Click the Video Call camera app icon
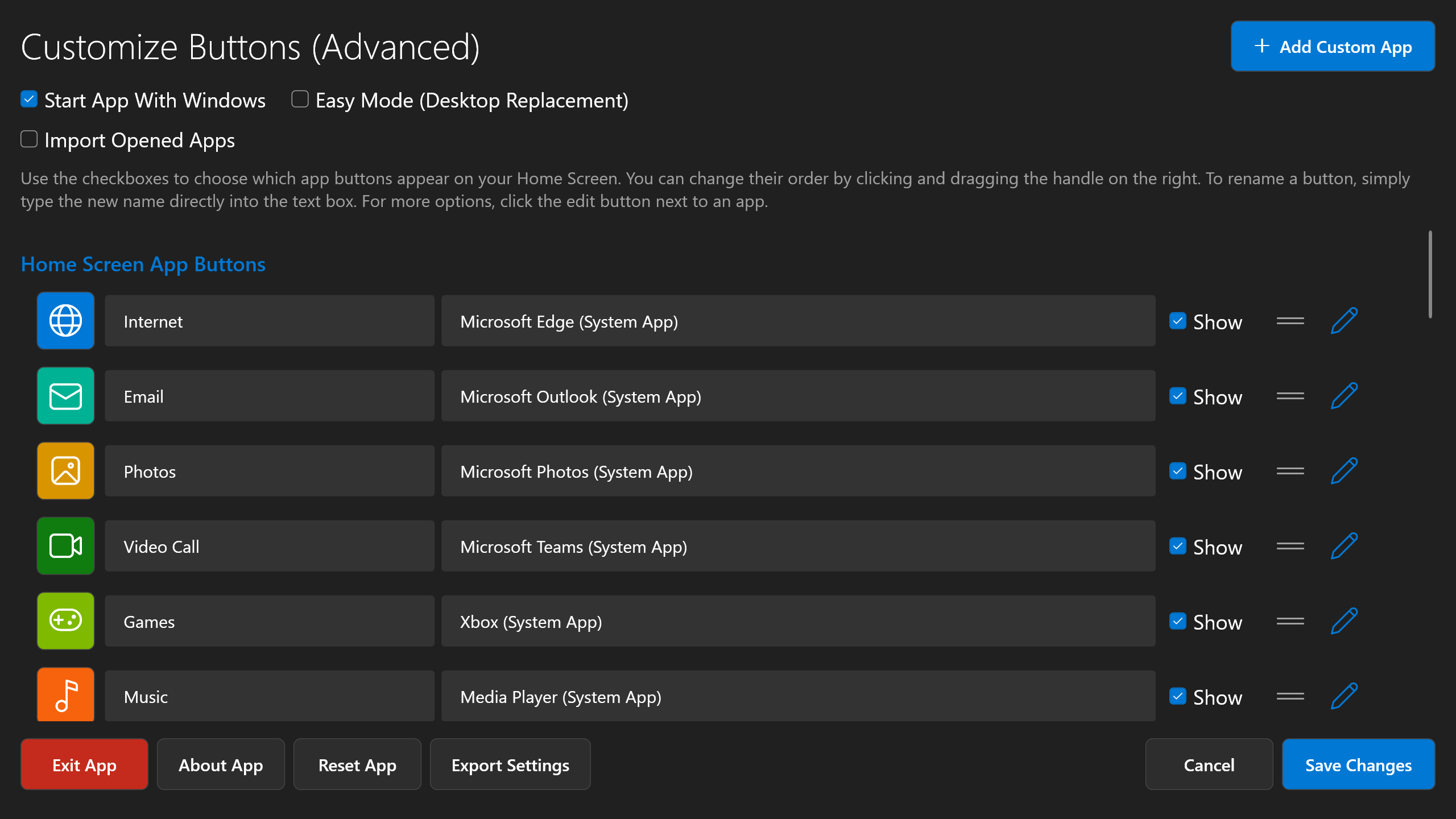Screen dimensions: 1456x819 (x=65, y=546)
